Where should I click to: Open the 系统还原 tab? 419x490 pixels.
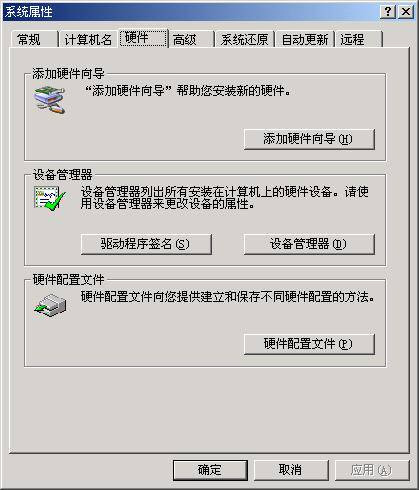point(244,39)
